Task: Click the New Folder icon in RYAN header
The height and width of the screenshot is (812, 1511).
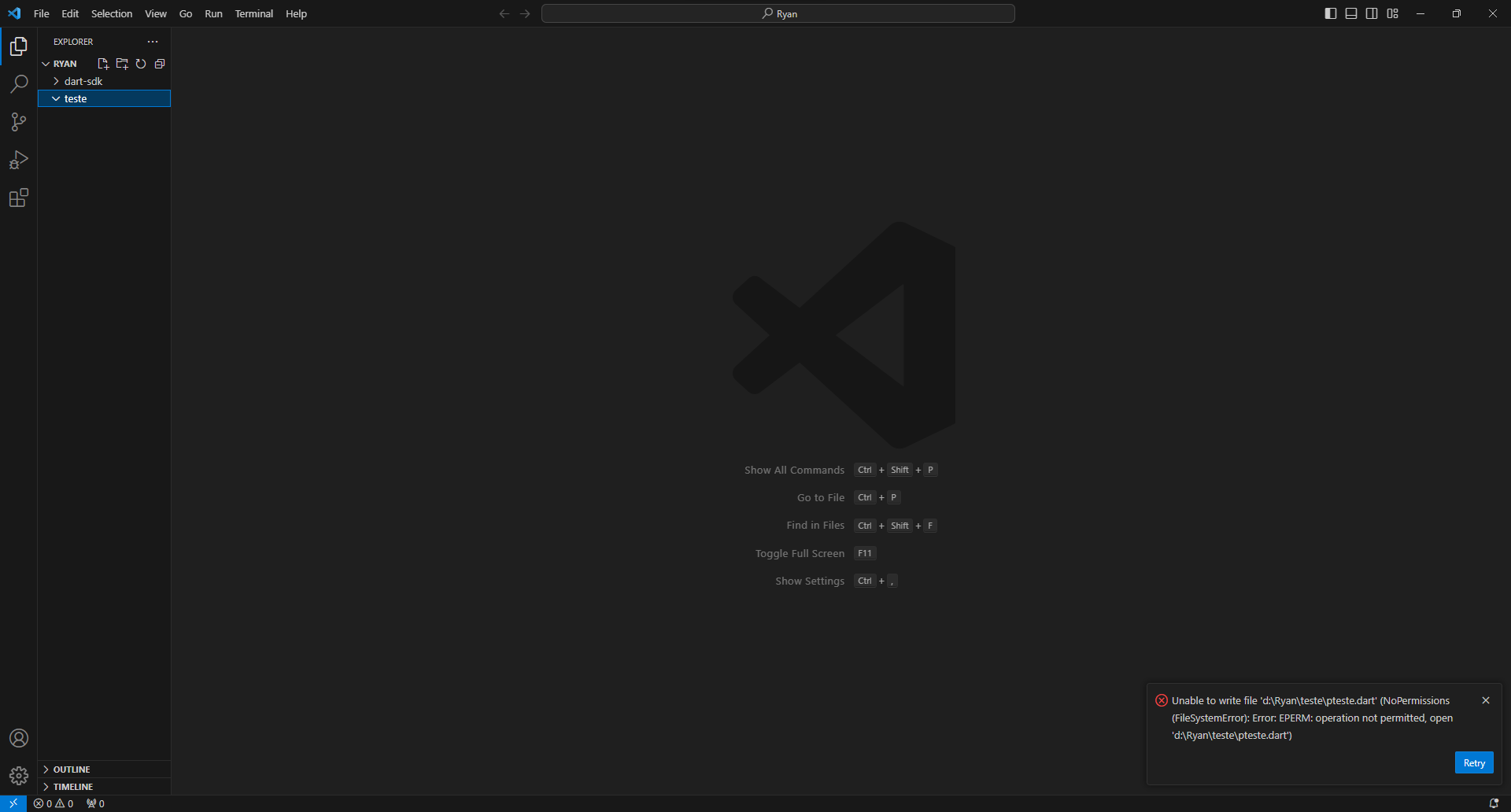Action: pyautogui.click(x=122, y=64)
